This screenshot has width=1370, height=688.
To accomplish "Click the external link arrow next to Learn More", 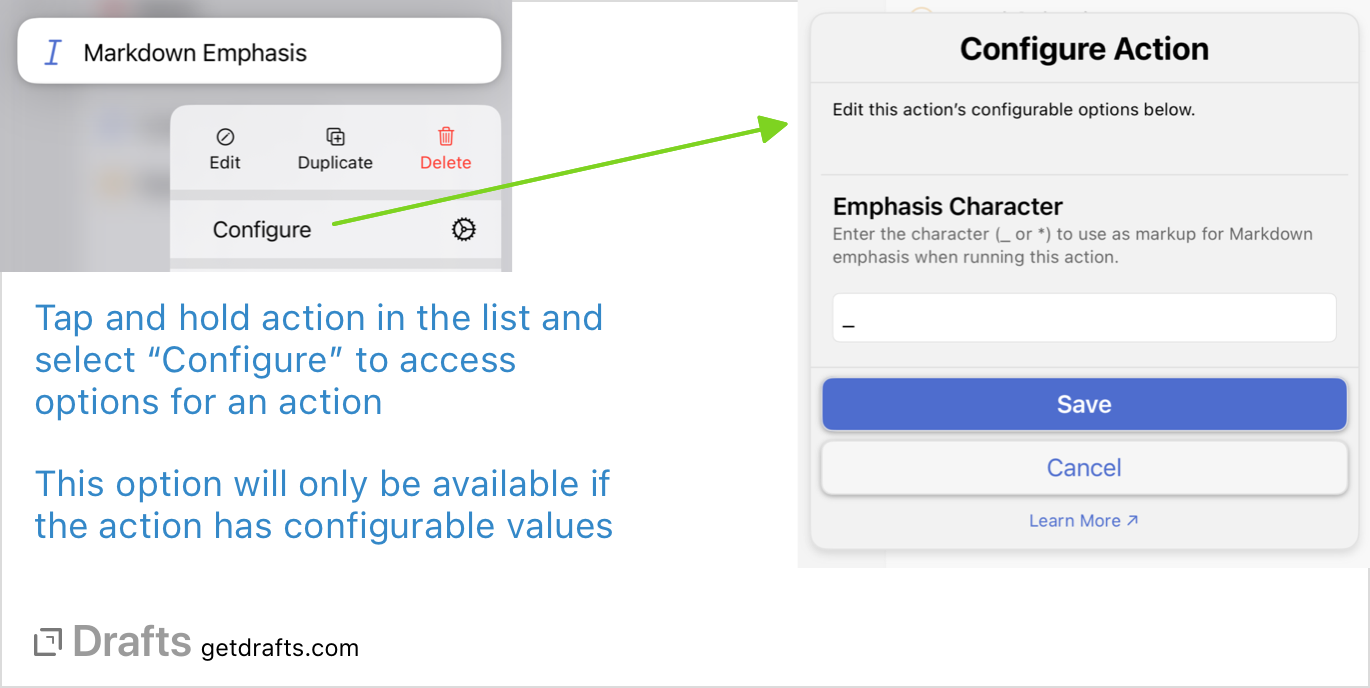I will pyautogui.click(x=1131, y=520).
